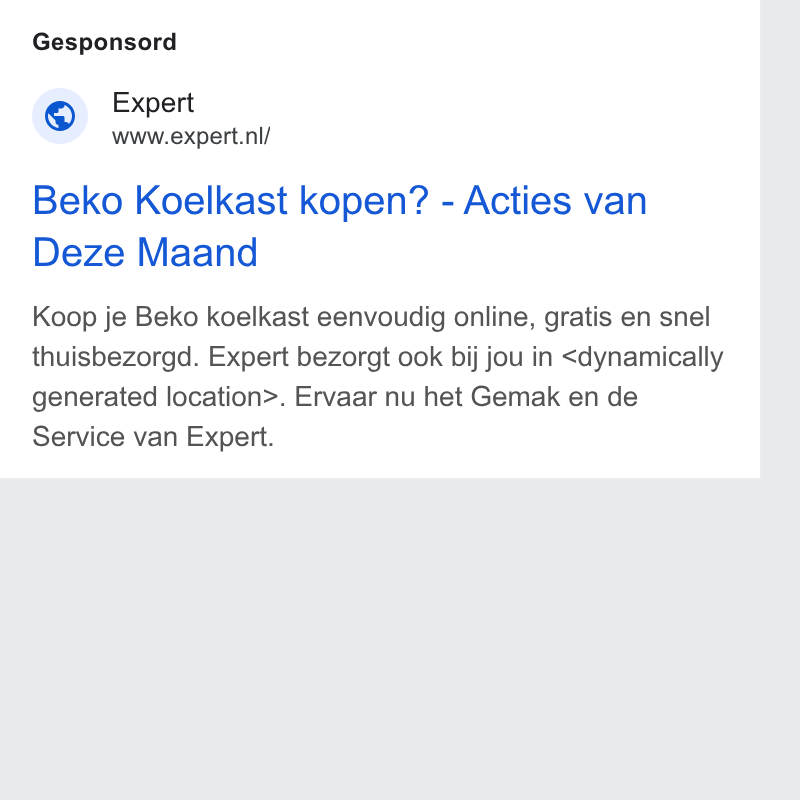The height and width of the screenshot is (800, 800).
Task: Click the "Service van Expert." closing line
Action: pos(153,437)
